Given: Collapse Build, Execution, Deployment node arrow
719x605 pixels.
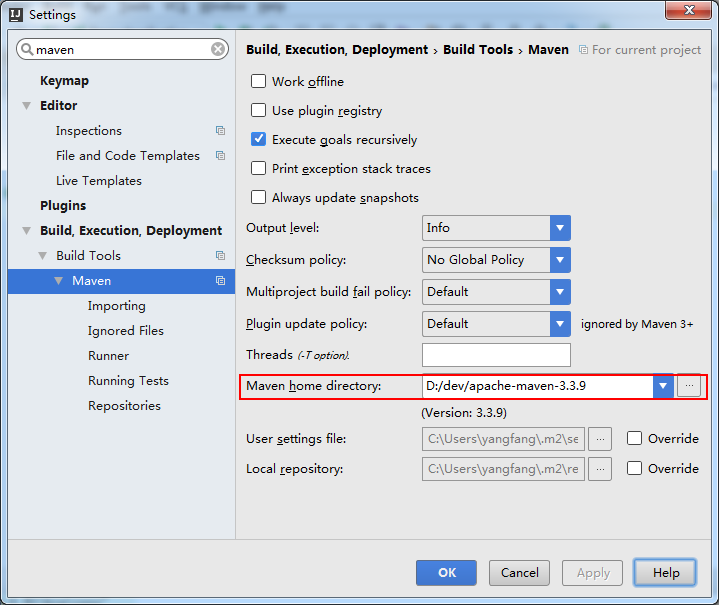Looking at the screenshot, I should click(27, 231).
